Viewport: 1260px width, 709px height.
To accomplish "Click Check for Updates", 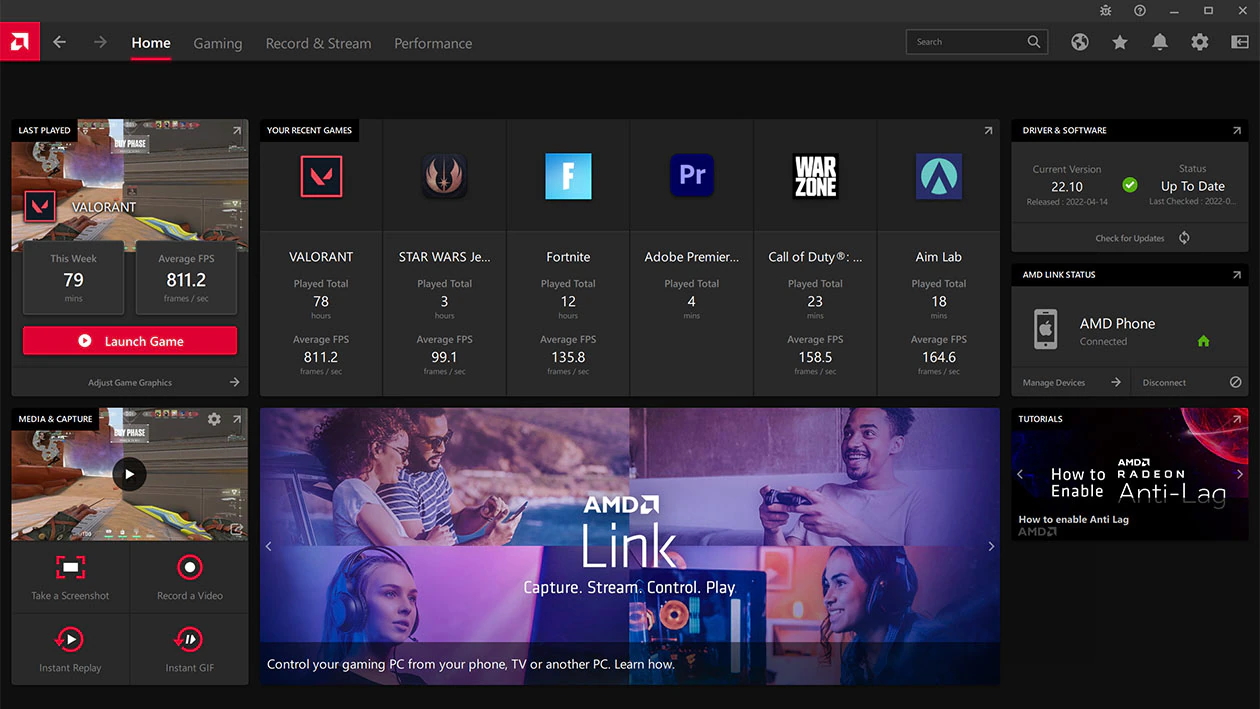I will [1130, 238].
